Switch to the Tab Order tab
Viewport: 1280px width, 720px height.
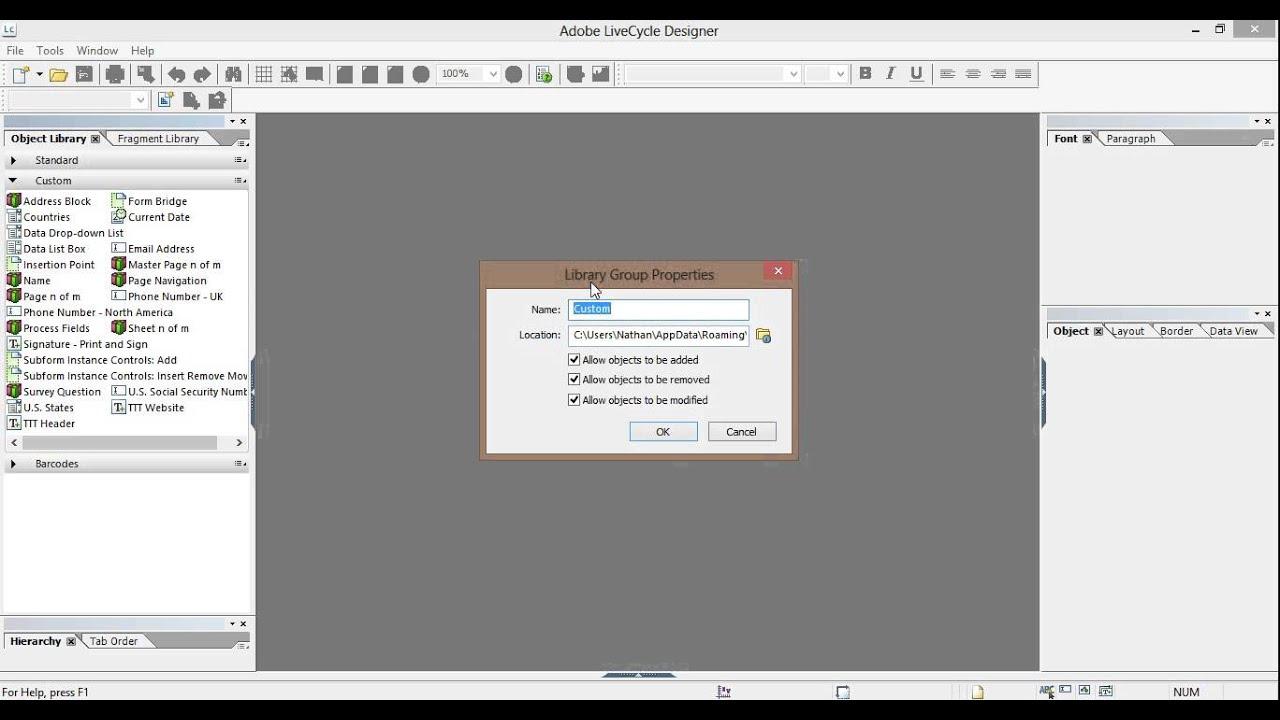click(x=113, y=641)
